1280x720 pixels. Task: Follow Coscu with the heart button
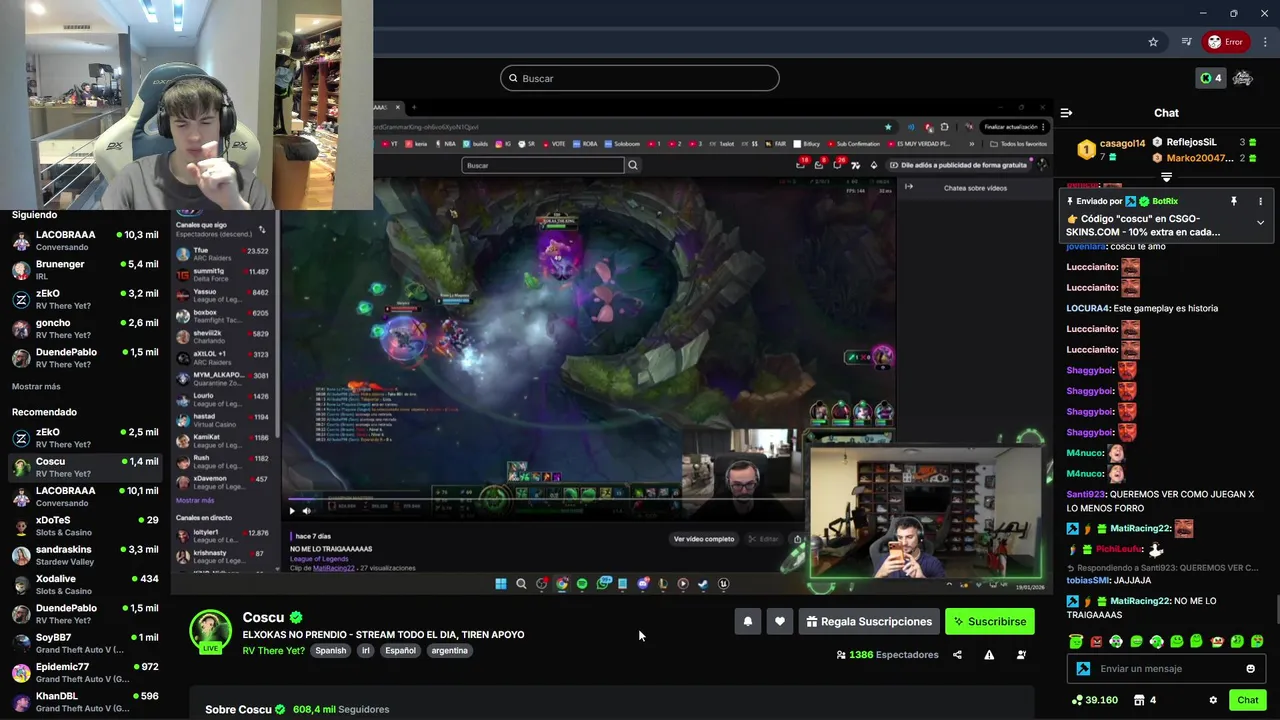coord(780,622)
